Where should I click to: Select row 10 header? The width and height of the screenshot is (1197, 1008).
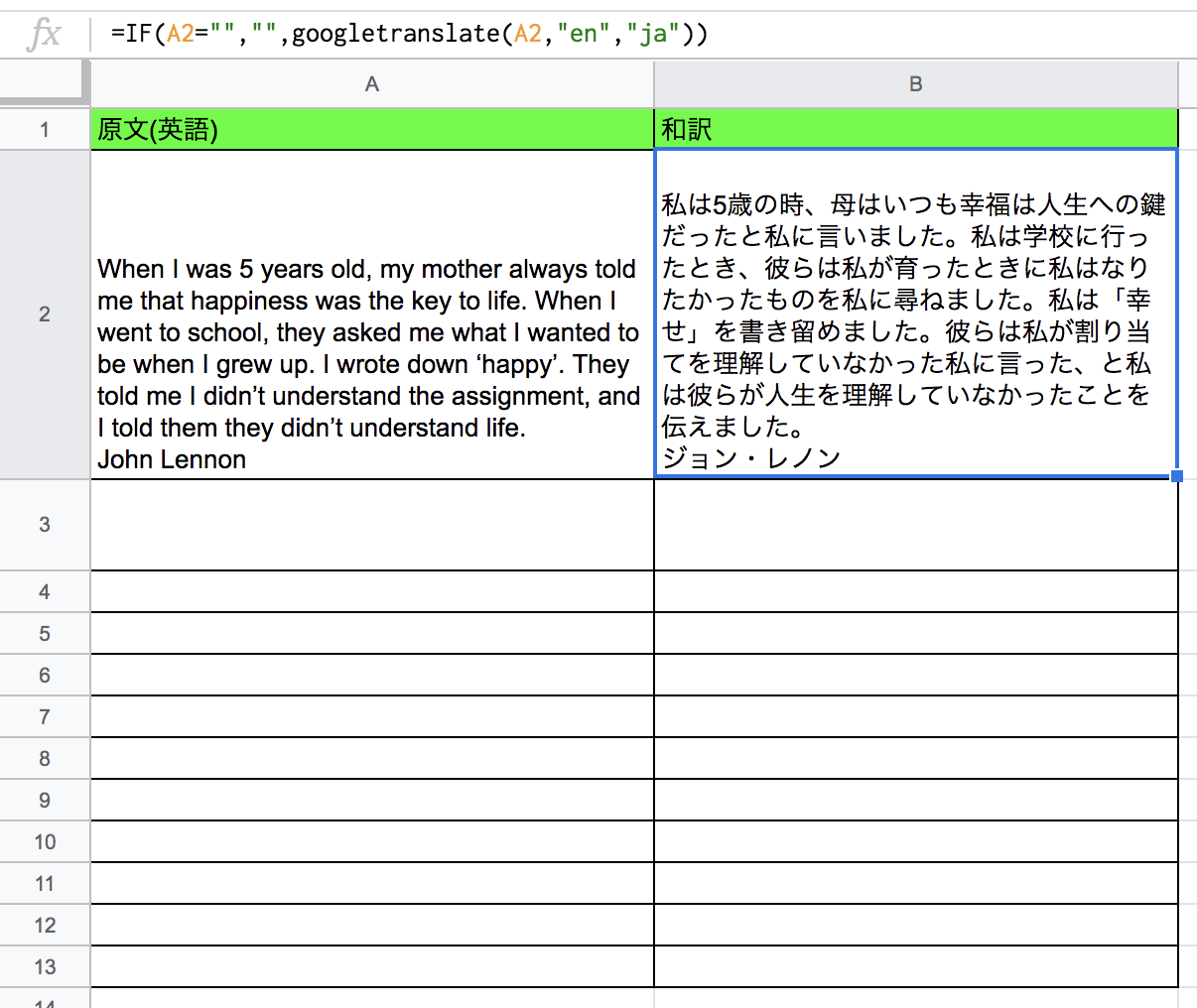[x=45, y=841]
